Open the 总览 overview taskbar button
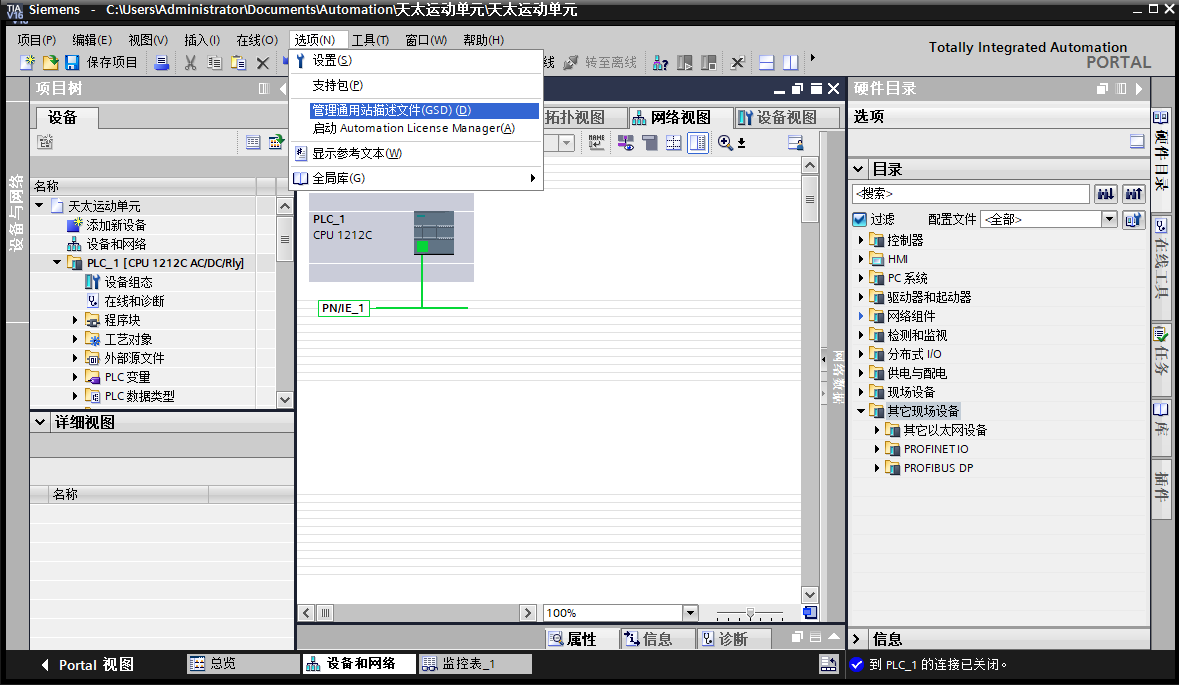 click(x=243, y=663)
